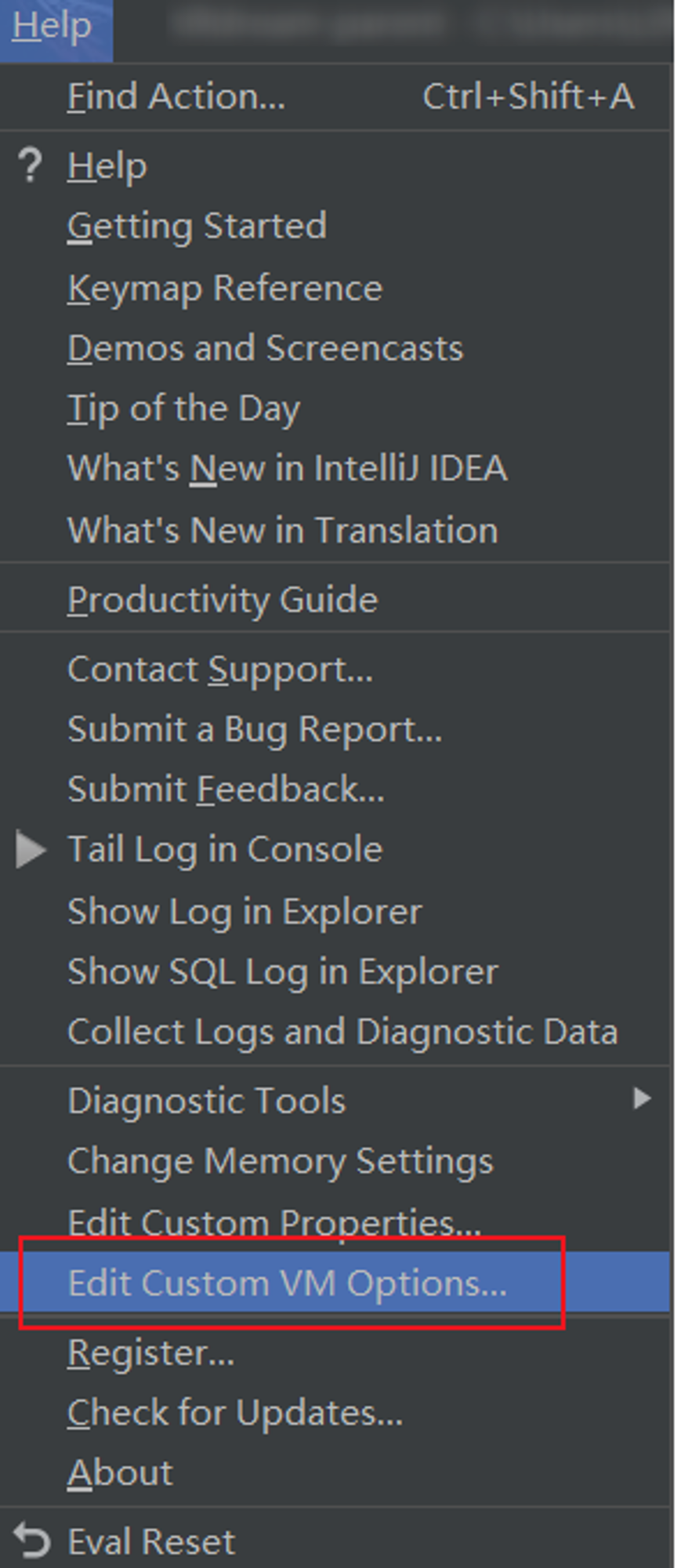Open What's New in Translation
Image resolution: width=681 pixels, height=1568 pixels.
[335, 530]
